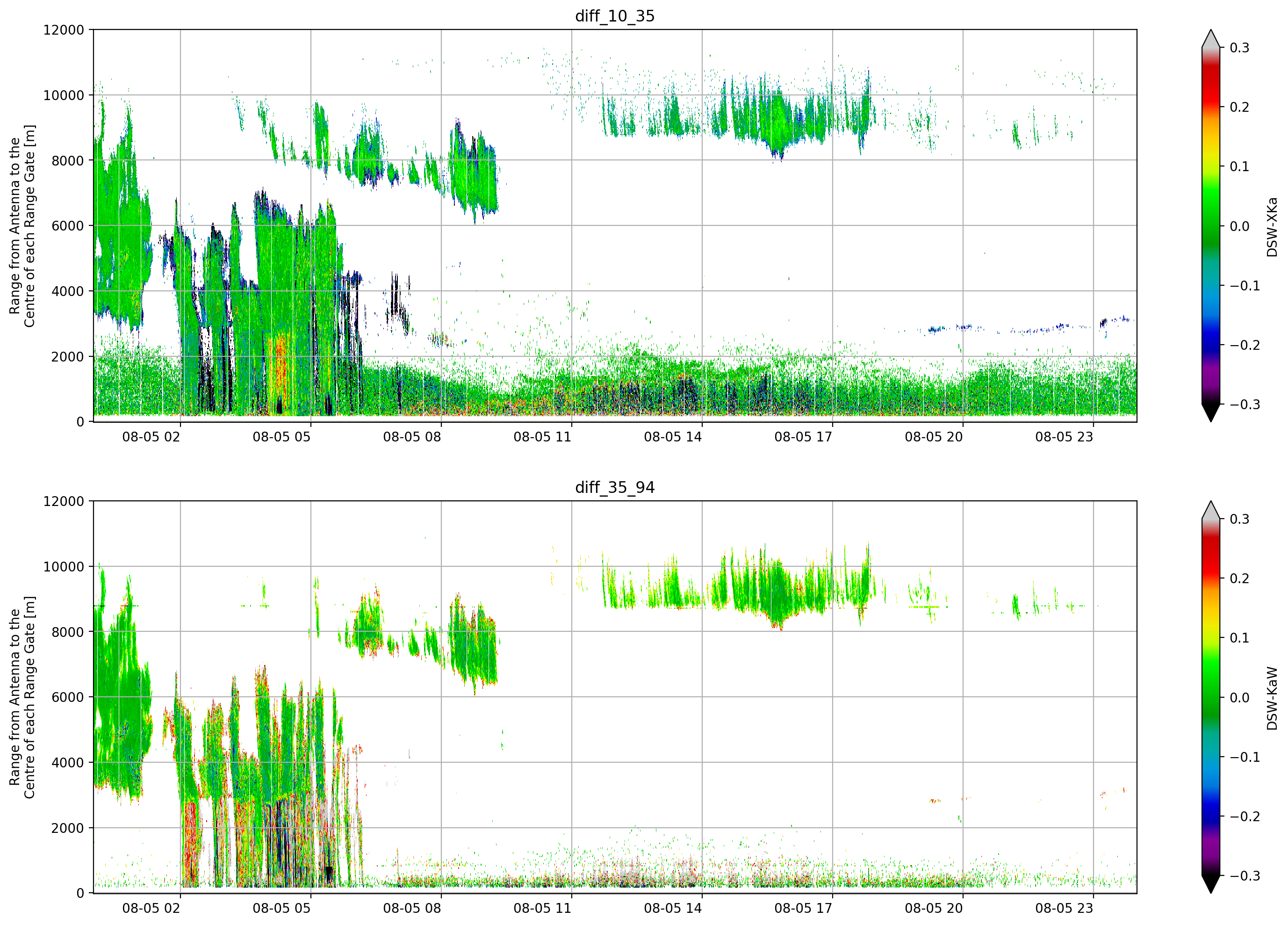1288x925 pixels.
Task: Select the 08-05 23 x-tick label under diff_35_94
Action: (1064, 908)
